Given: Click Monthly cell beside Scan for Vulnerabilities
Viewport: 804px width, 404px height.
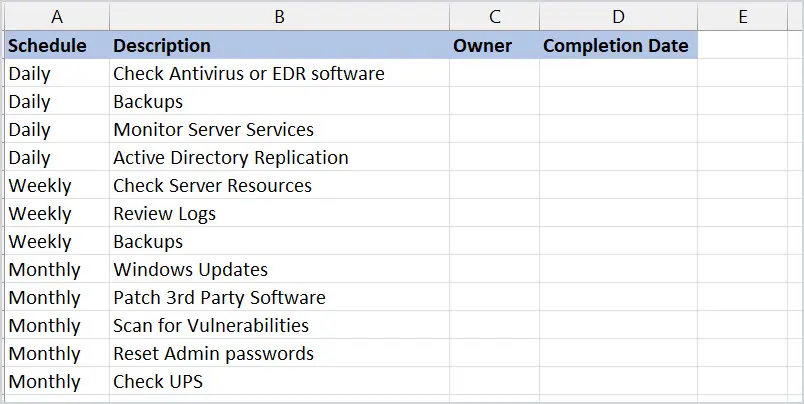Looking at the screenshot, I should click(57, 325).
